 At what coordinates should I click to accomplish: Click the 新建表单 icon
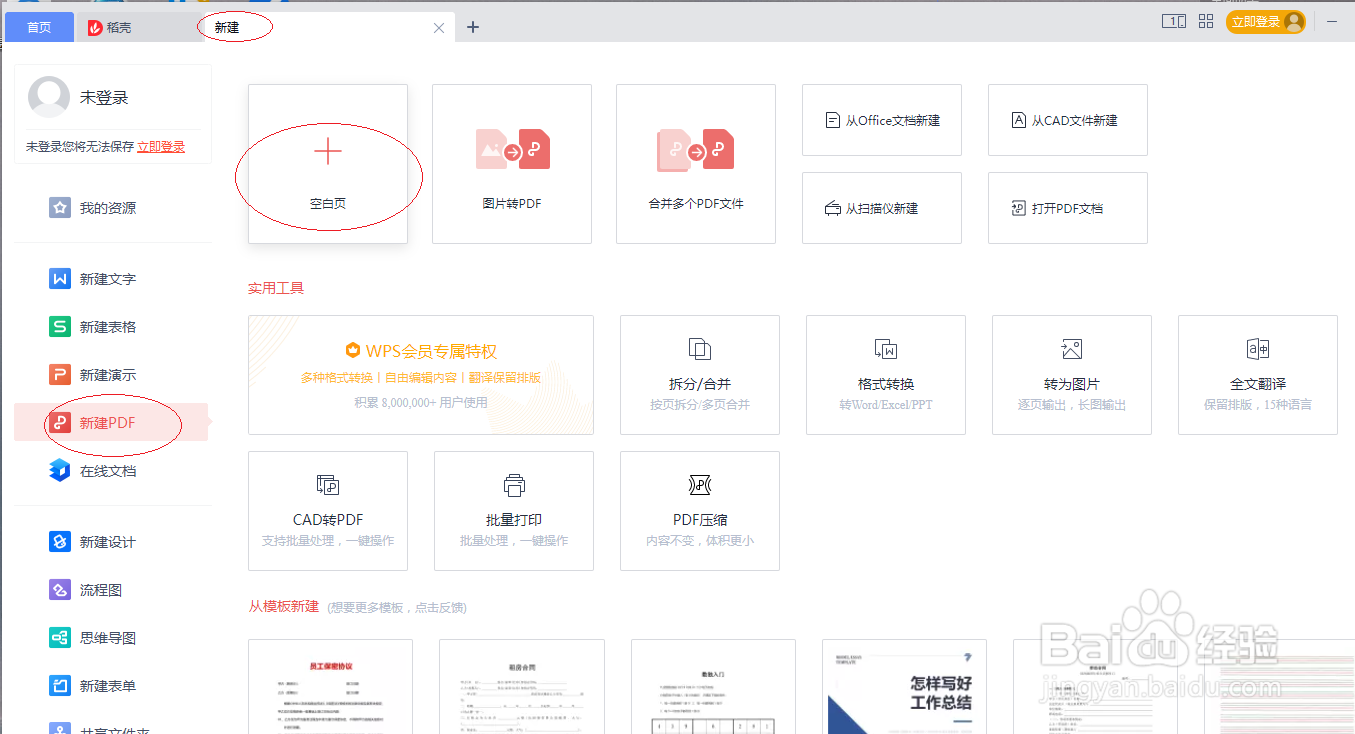[x=60, y=686]
